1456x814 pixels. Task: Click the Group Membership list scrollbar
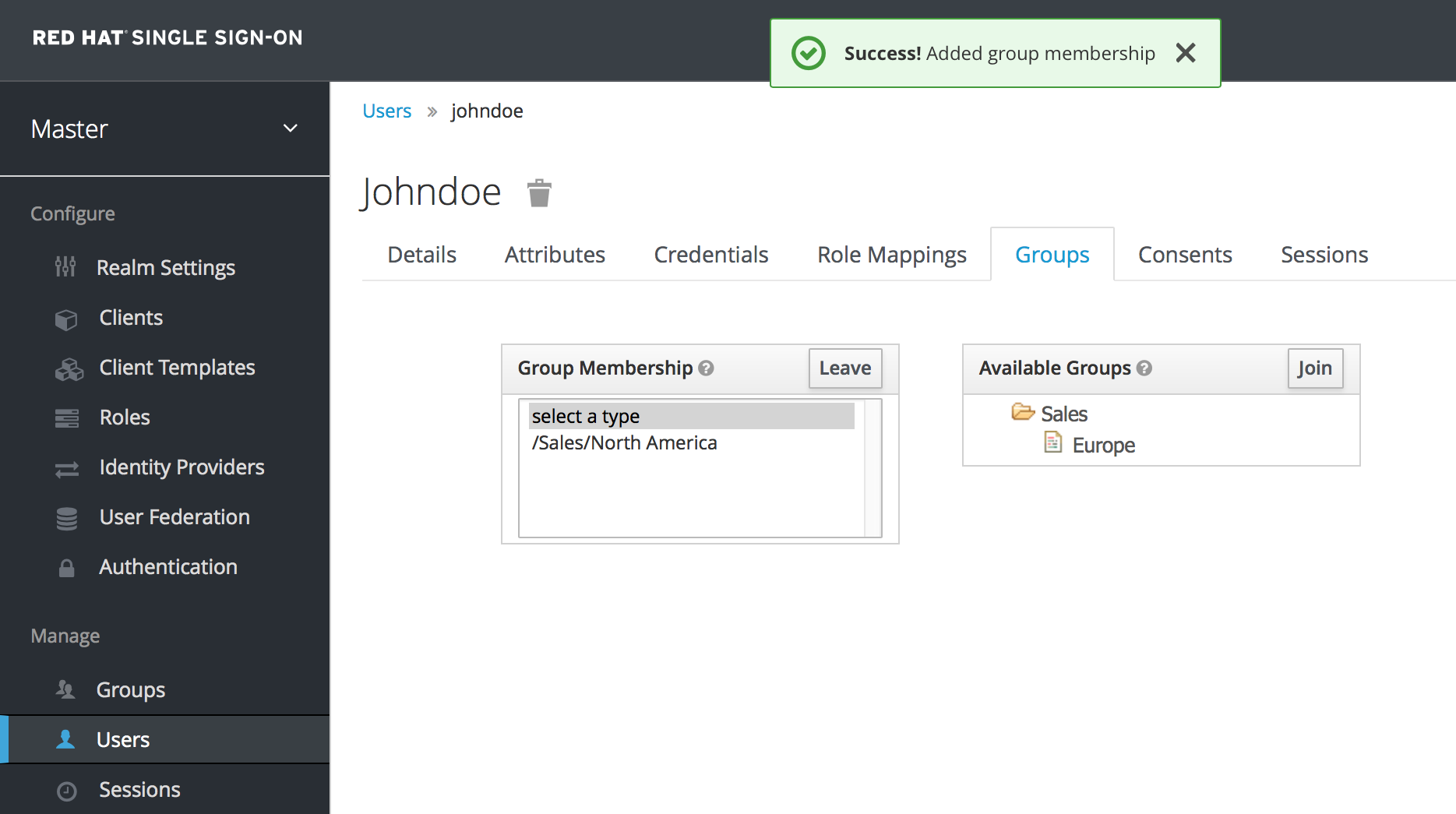tap(873, 467)
